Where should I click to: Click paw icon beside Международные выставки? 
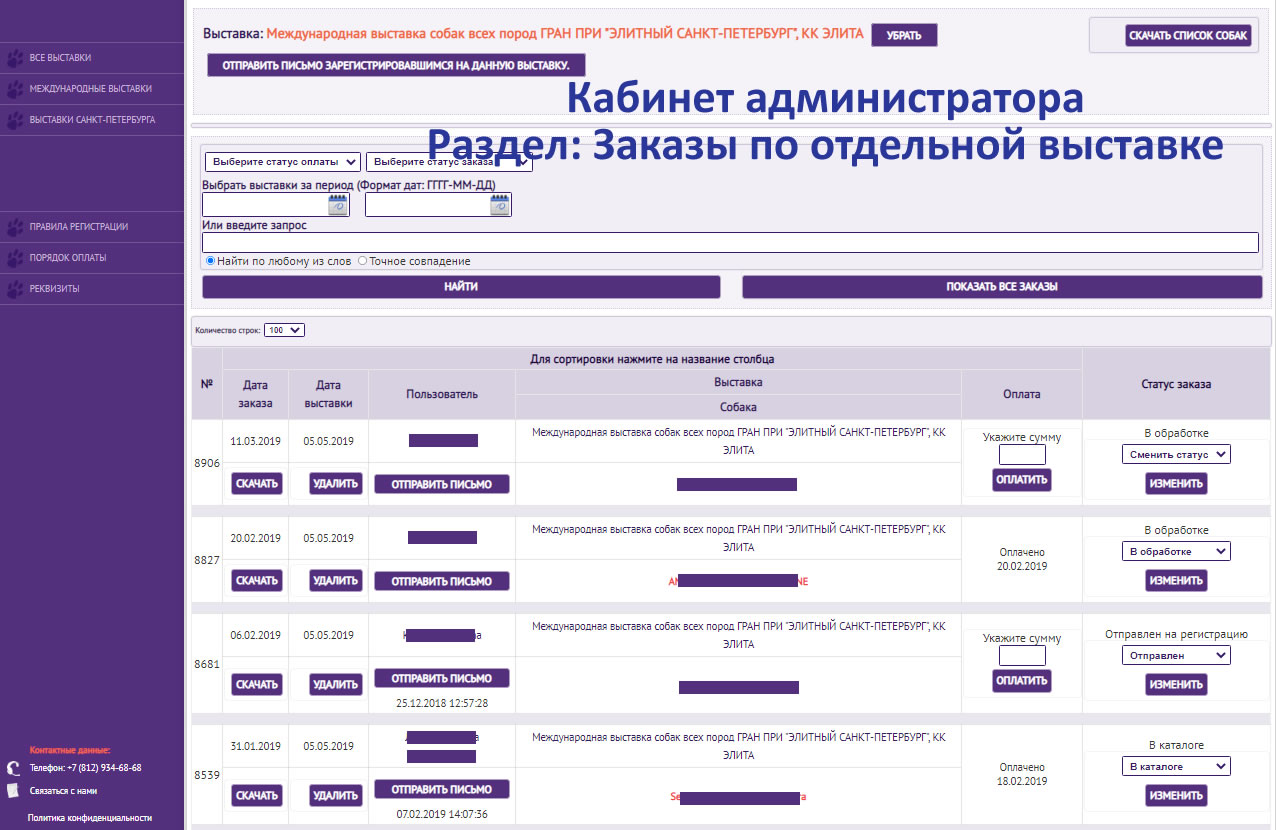click(15, 89)
